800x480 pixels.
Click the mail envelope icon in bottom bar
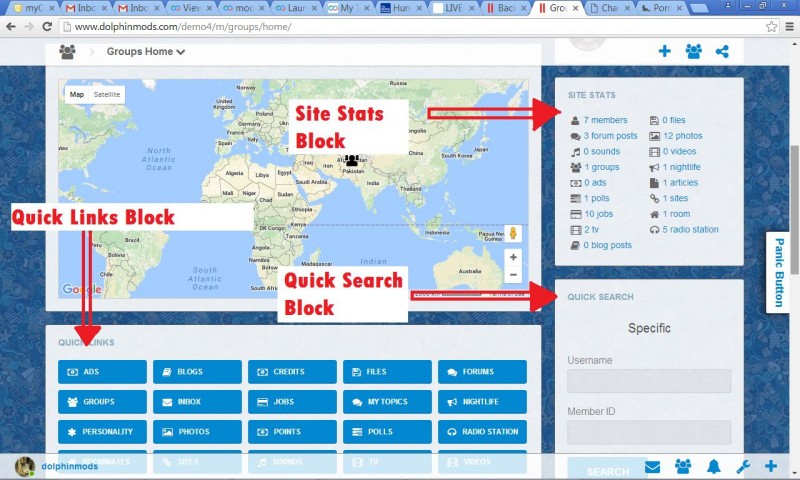tap(652, 467)
